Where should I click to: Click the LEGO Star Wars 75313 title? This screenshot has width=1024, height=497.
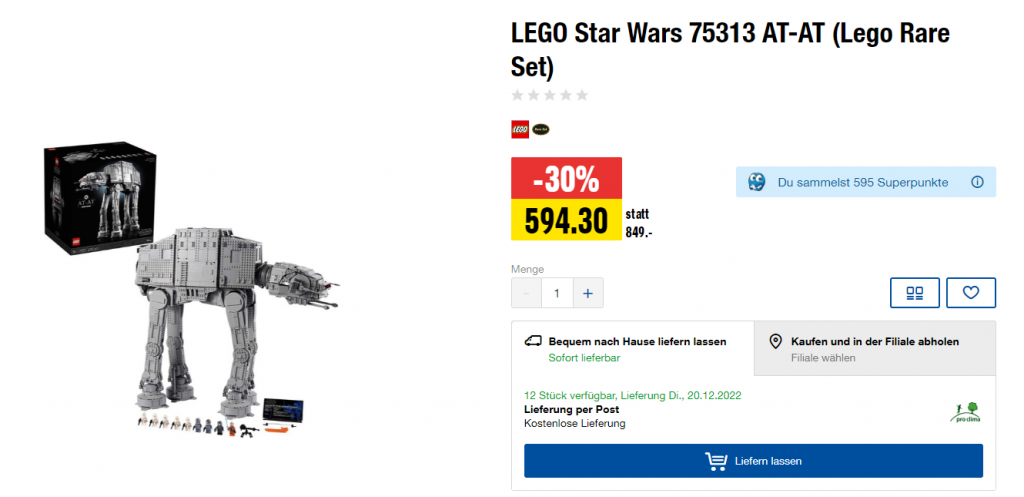[x=730, y=48]
